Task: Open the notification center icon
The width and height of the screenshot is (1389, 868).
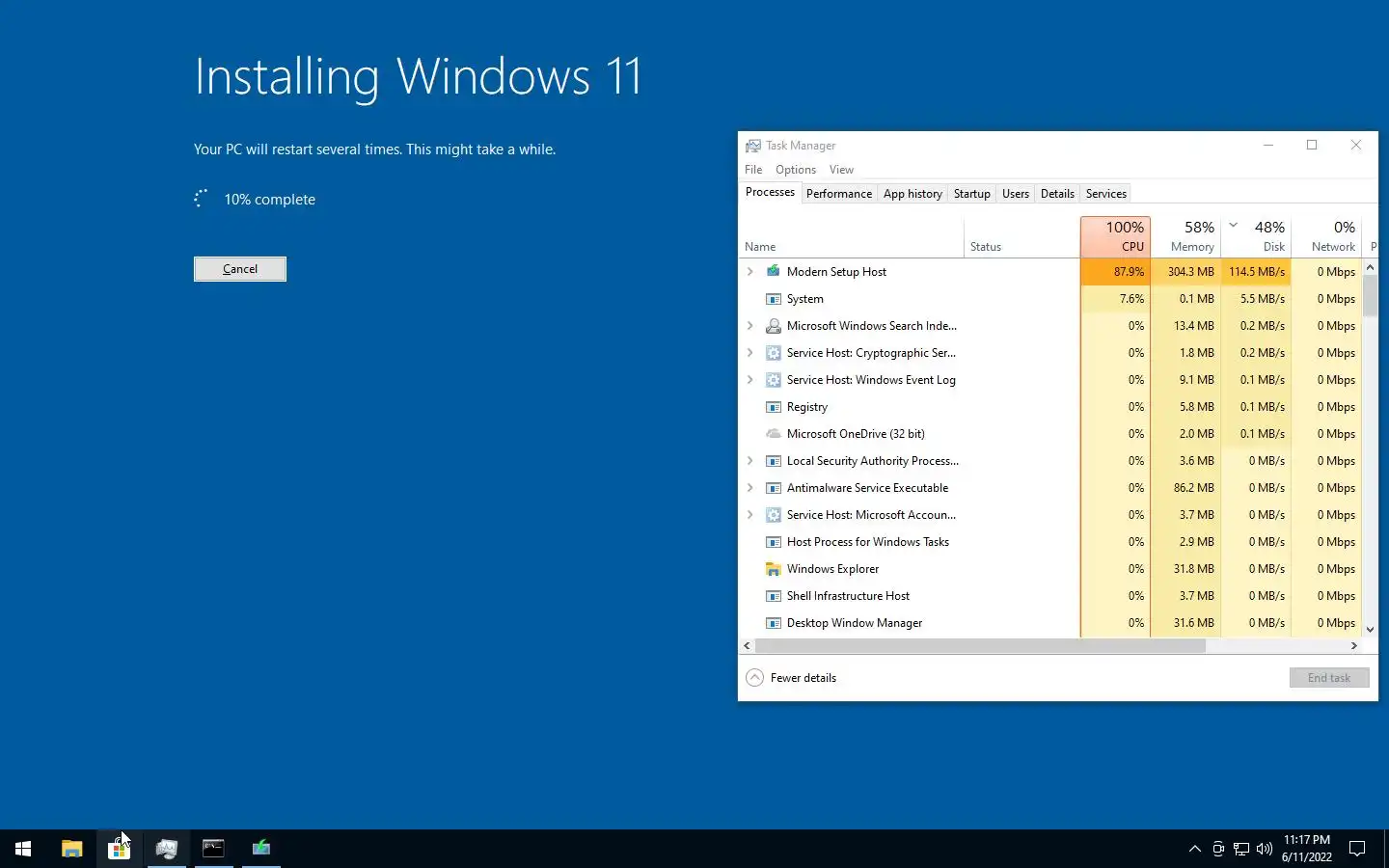Action: 1357,849
